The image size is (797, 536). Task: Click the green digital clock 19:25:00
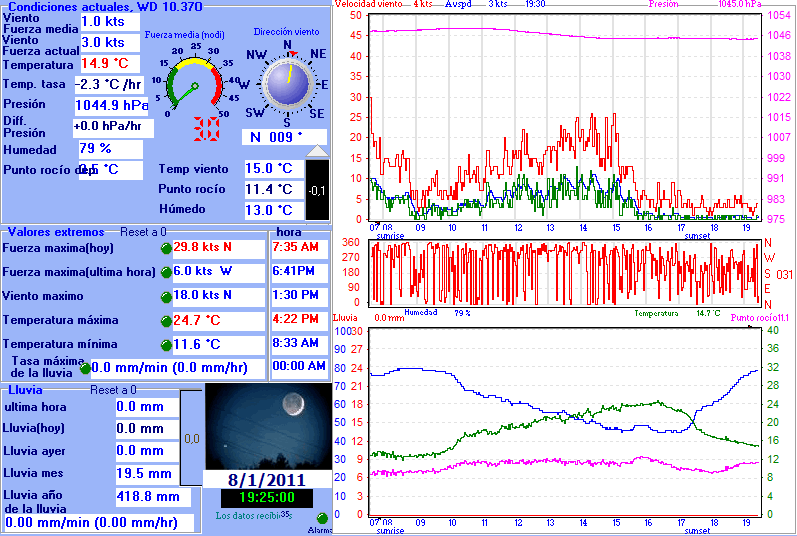click(x=258, y=497)
